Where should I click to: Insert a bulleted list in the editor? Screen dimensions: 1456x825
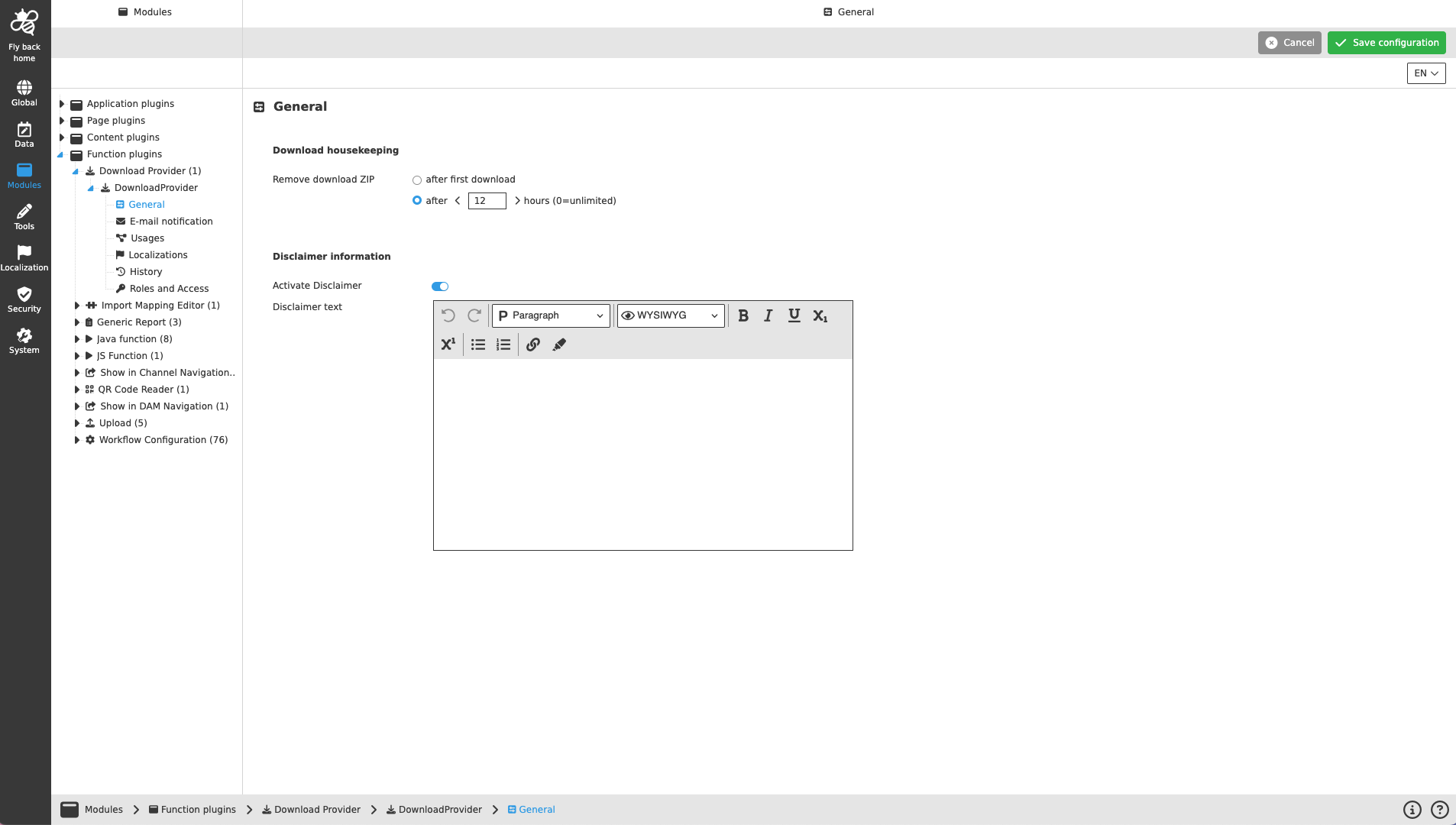(x=477, y=345)
